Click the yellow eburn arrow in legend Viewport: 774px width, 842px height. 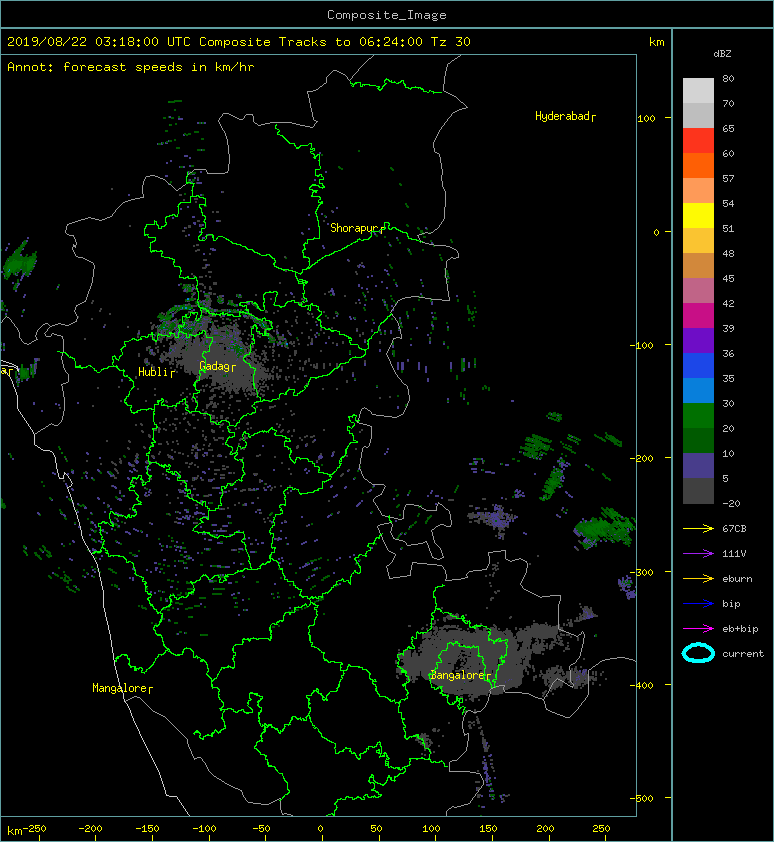click(x=698, y=579)
